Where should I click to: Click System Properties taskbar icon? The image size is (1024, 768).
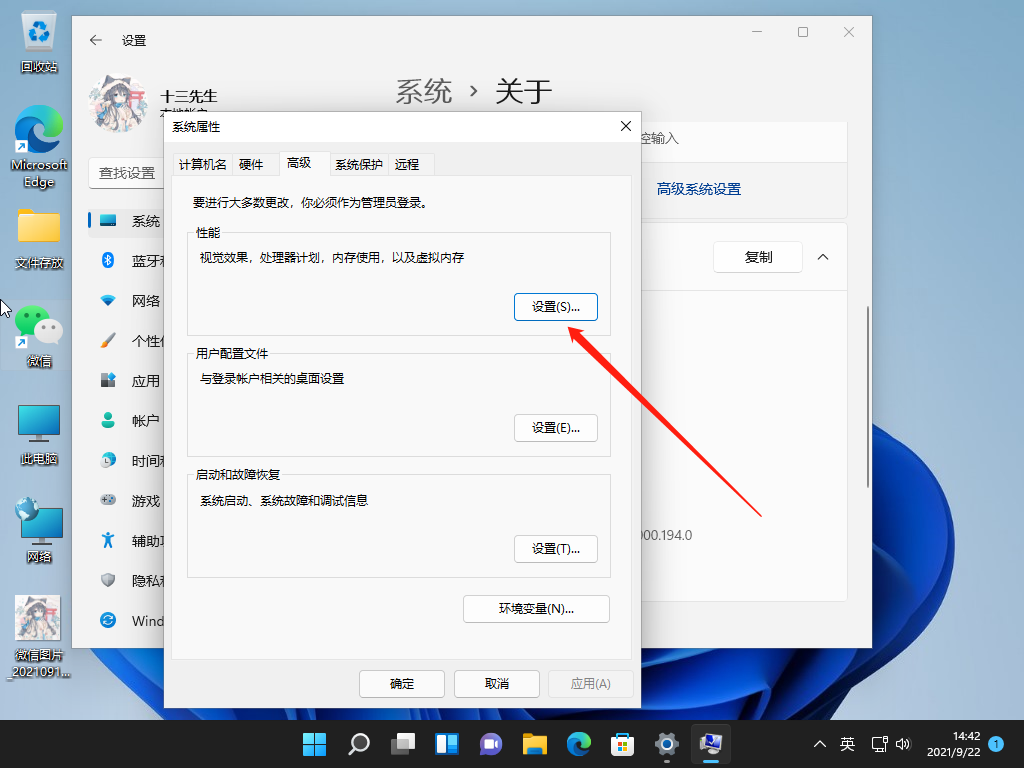click(x=711, y=744)
